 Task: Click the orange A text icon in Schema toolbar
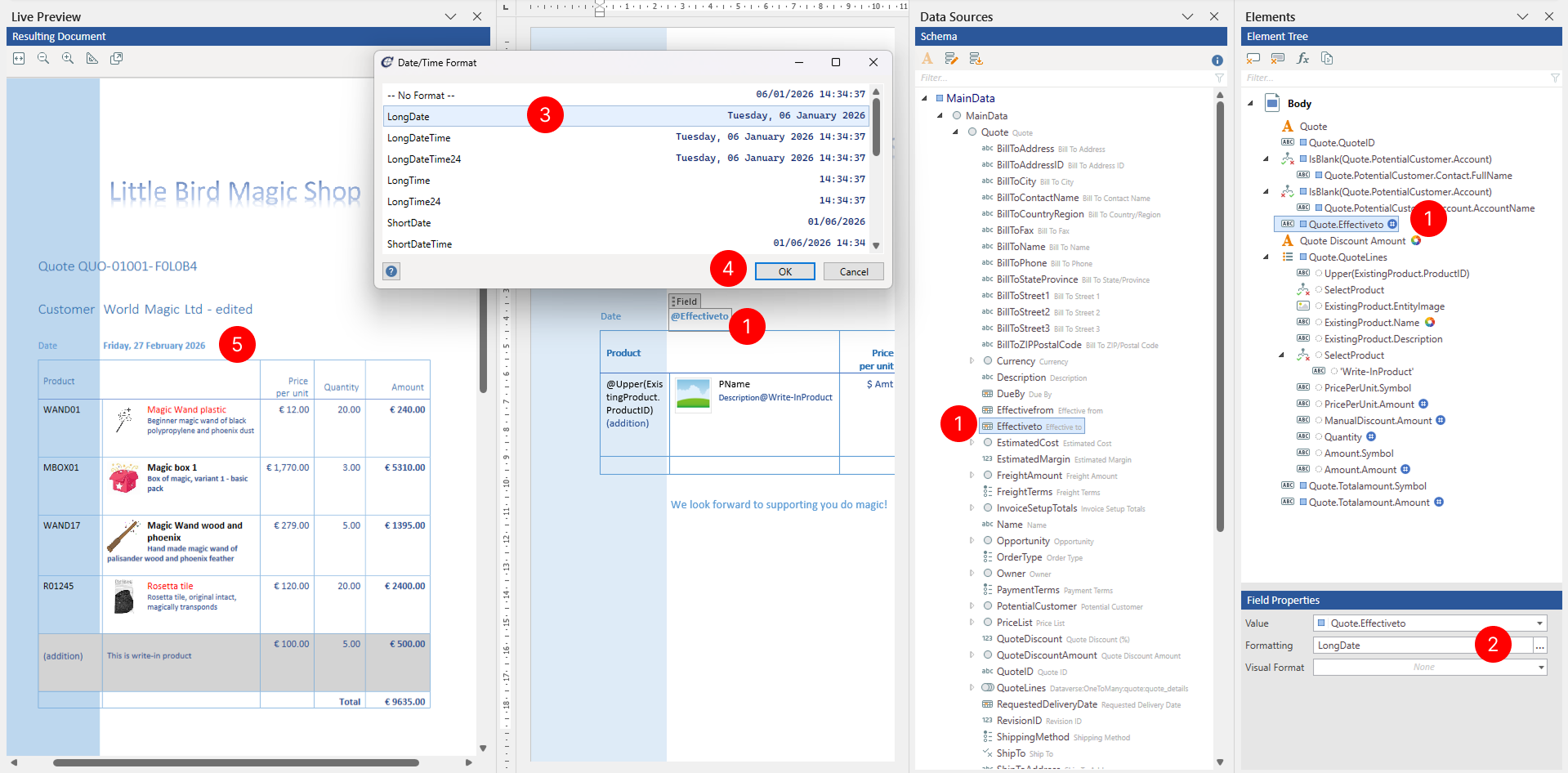(927, 59)
